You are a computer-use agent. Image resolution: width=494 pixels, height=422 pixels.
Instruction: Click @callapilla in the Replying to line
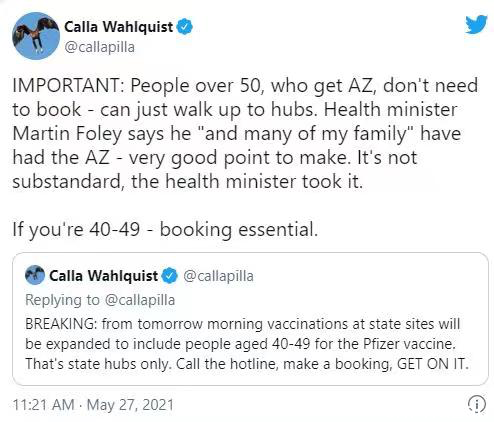tap(140, 300)
